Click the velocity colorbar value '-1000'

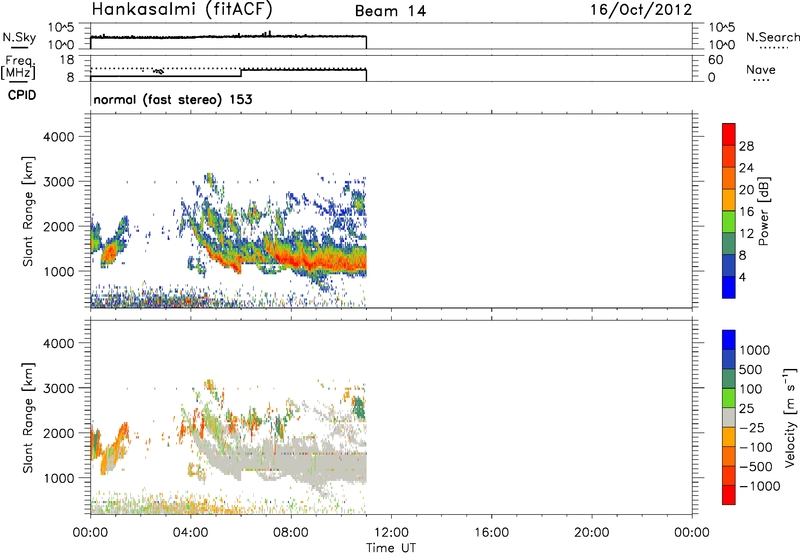[759, 486]
